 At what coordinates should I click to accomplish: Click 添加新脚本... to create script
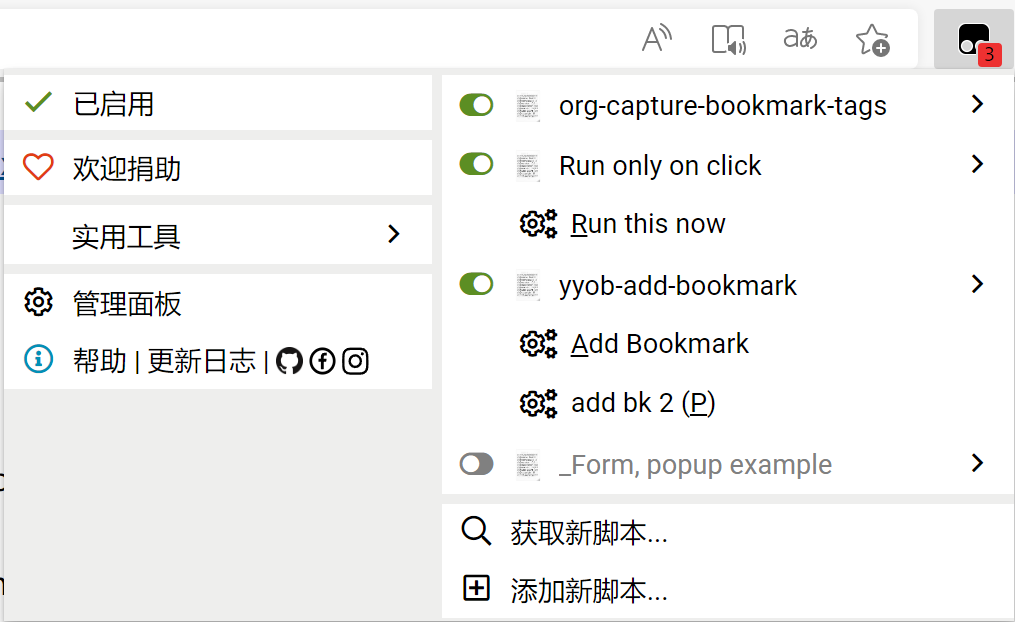(x=588, y=590)
